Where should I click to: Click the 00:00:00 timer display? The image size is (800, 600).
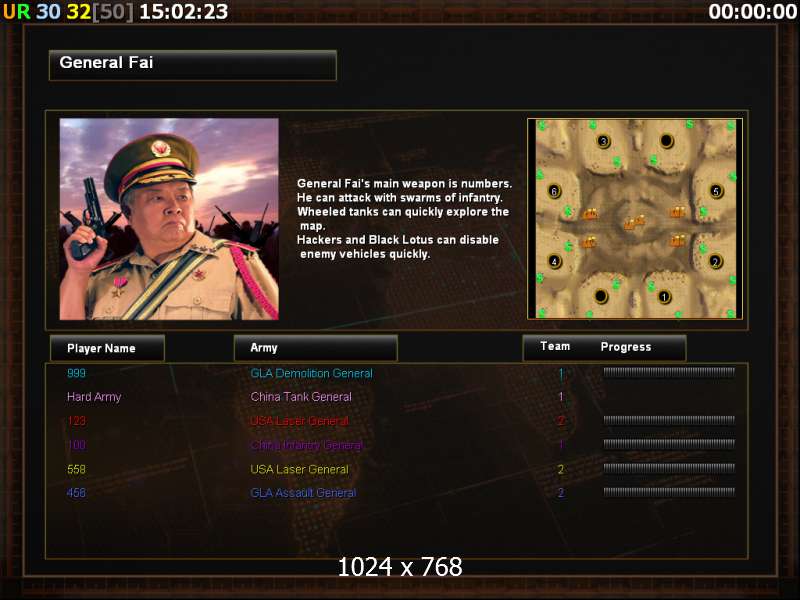coord(753,11)
